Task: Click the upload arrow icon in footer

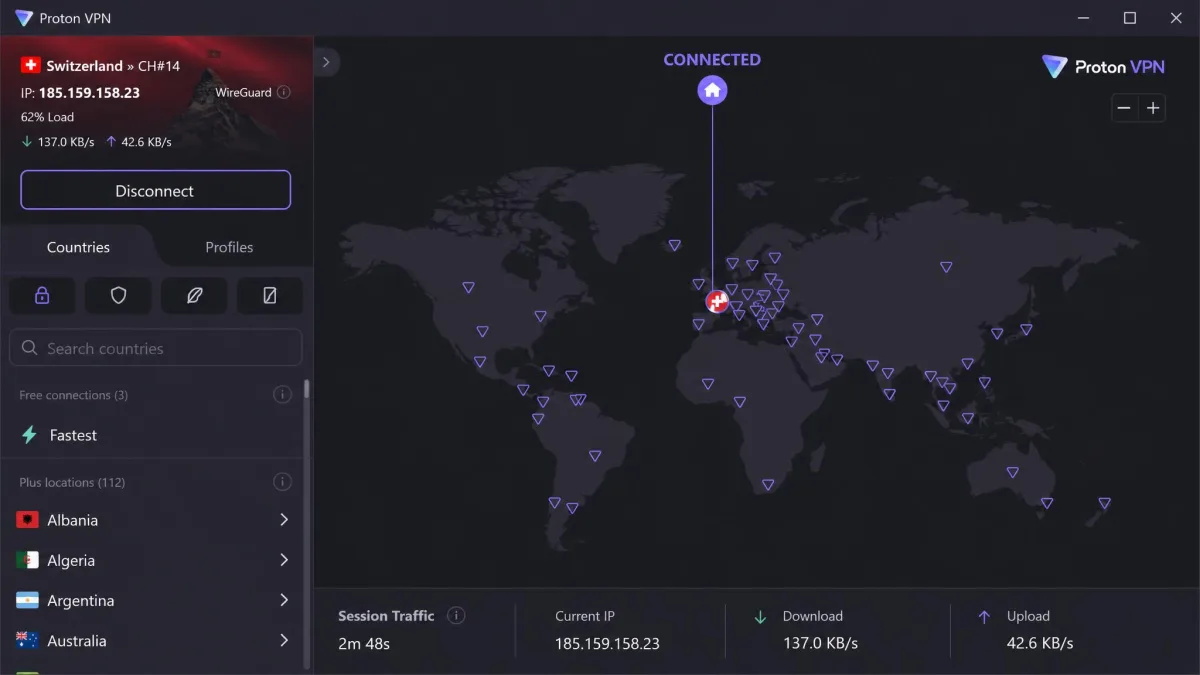Action: (984, 617)
